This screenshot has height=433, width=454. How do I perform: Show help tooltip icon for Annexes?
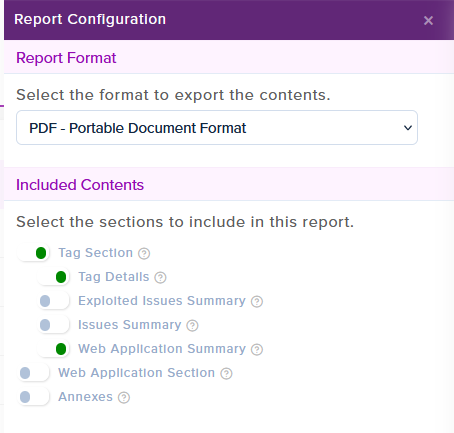click(124, 398)
